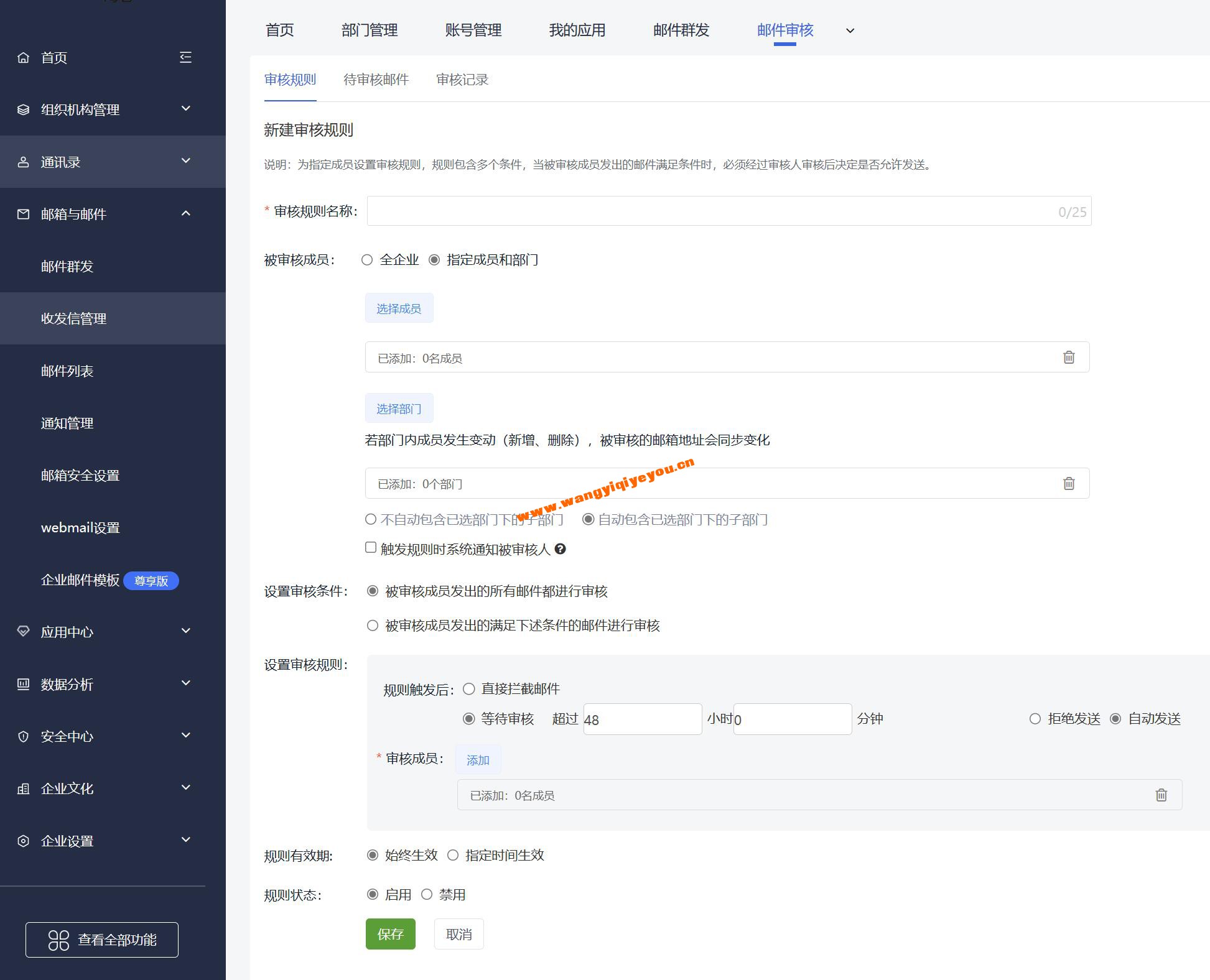Screen dimensions: 1210x980
Task: Click minutes field showing 0
Action: [793, 719]
